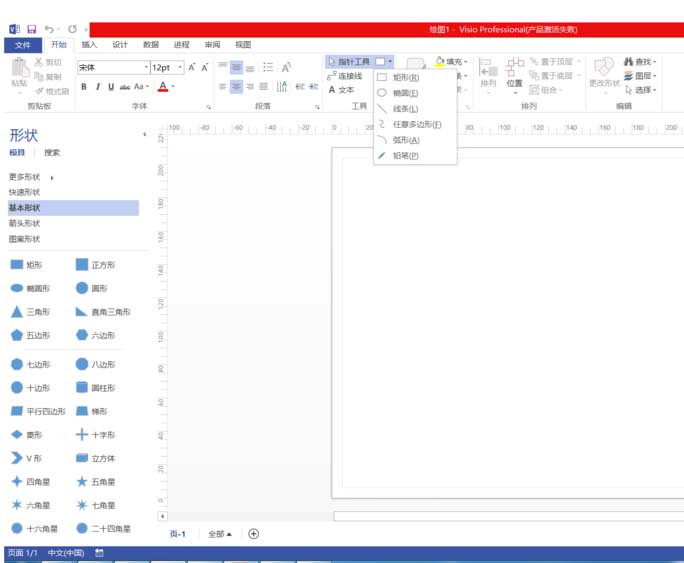Open the 箭头形状 arrow shapes stencil

[x=25, y=224]
